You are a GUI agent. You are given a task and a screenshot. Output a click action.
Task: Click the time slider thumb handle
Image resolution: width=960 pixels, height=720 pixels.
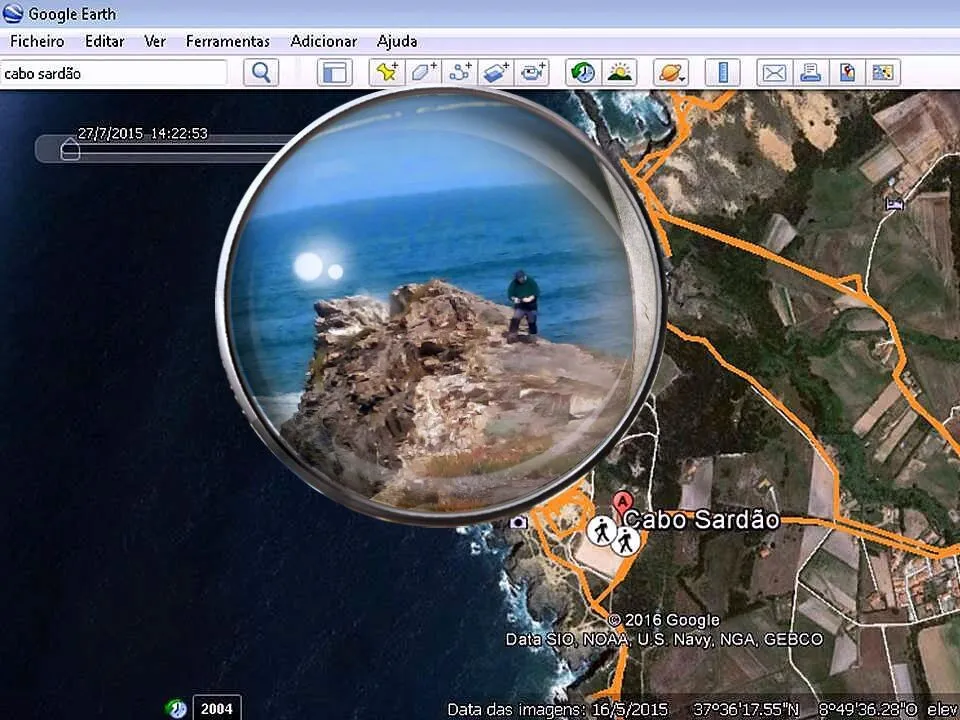click(x=70, y=149)
